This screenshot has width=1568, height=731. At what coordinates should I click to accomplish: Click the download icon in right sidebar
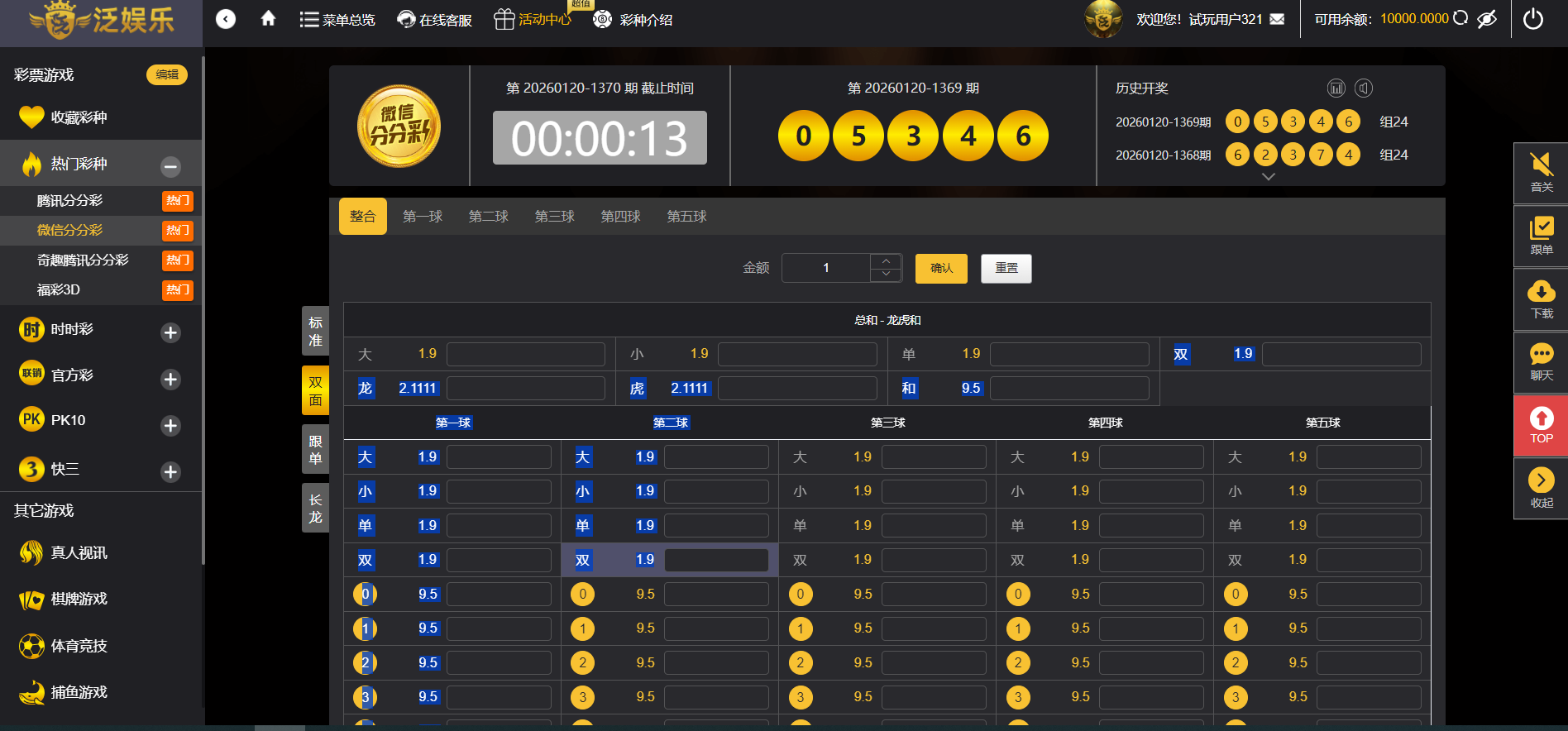click(1541, 299)
